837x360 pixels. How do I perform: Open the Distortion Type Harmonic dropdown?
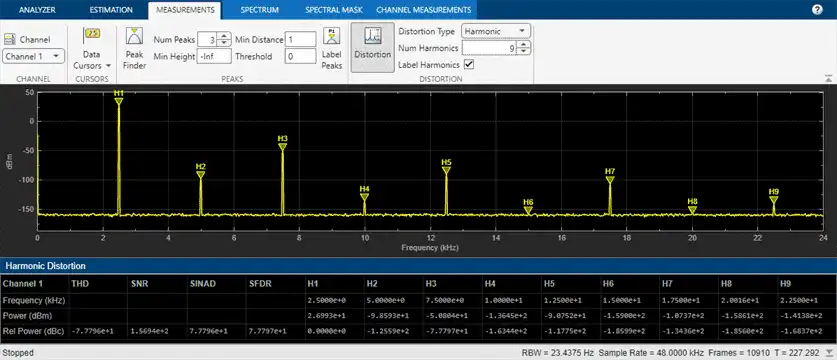point(496,31)
